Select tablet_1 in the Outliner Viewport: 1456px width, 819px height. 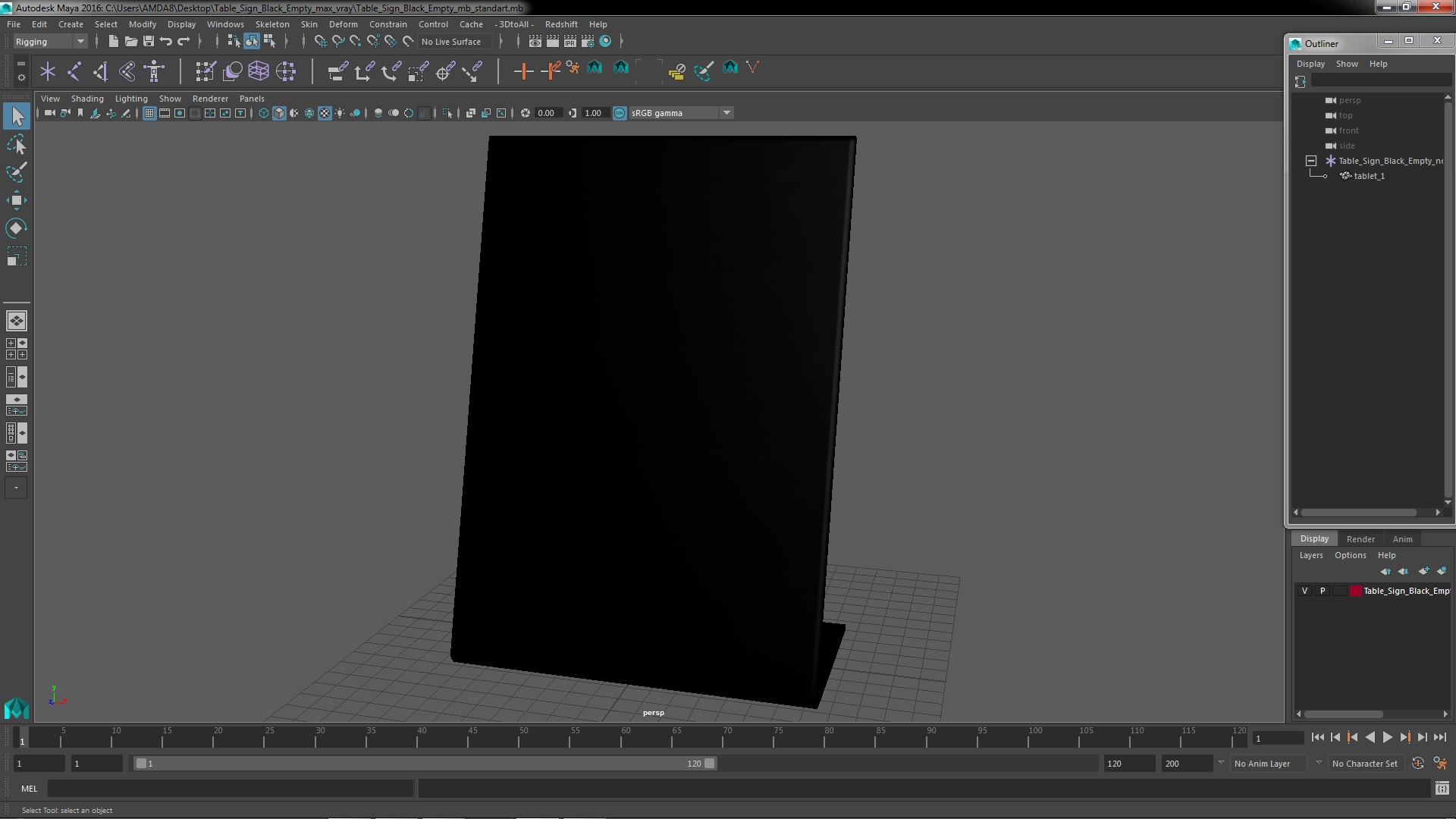coord(1369,176)
